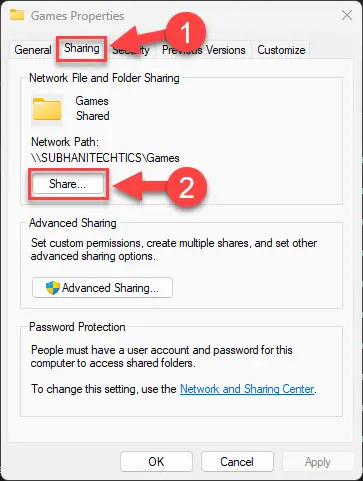Close the Games Properties dialog
This screenshot has height=481, width=363.
tap(347, 15)
